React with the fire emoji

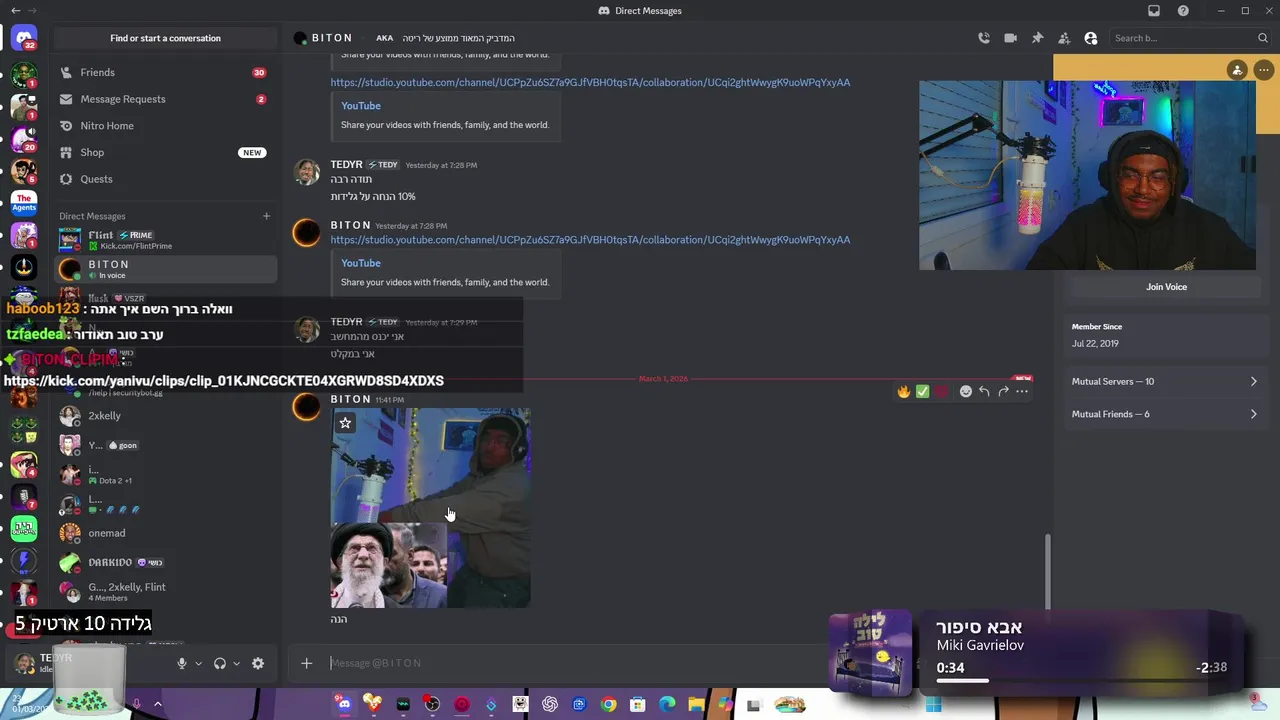(x=904, y=391)
